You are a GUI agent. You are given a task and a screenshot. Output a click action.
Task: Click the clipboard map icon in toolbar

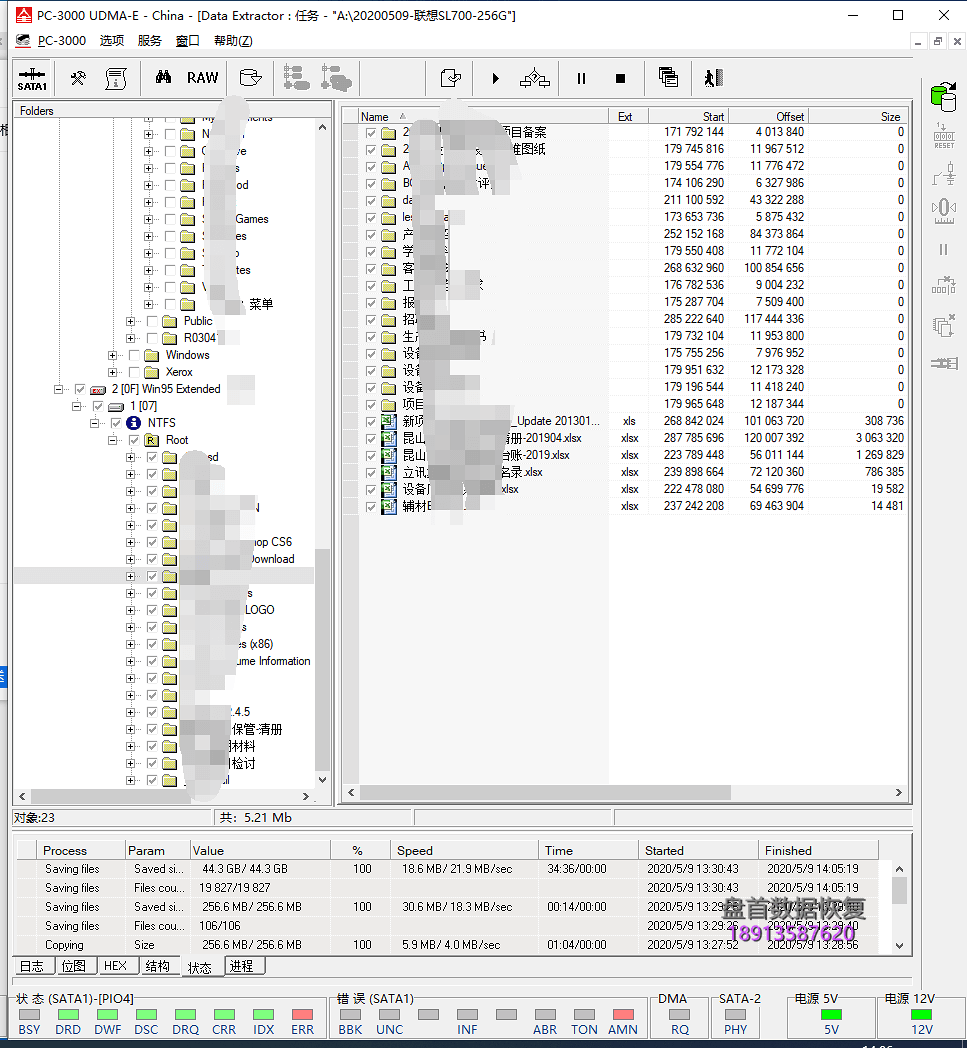pos(116,78)
